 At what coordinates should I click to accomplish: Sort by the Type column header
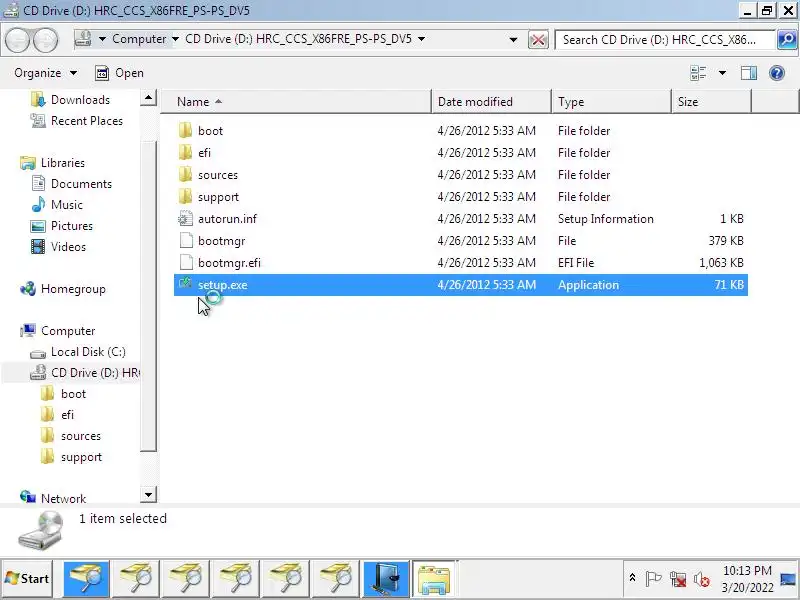tap(611, 102)
